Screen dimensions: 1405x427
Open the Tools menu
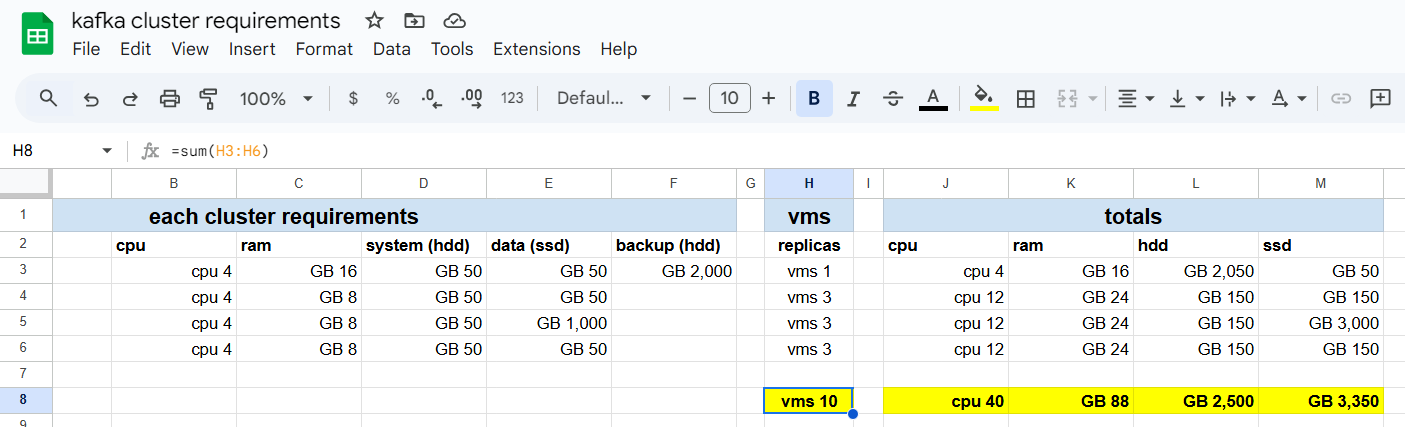pos(452,49)
